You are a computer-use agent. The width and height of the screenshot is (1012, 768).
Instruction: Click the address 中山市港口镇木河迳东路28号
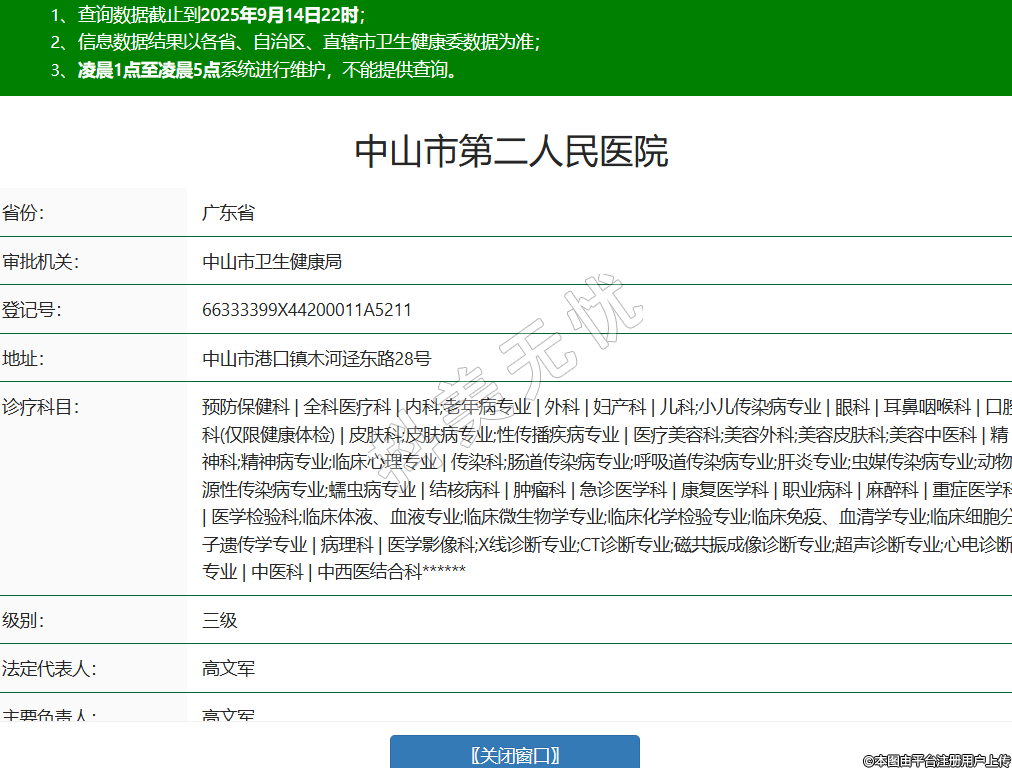(x=316, y=358)
